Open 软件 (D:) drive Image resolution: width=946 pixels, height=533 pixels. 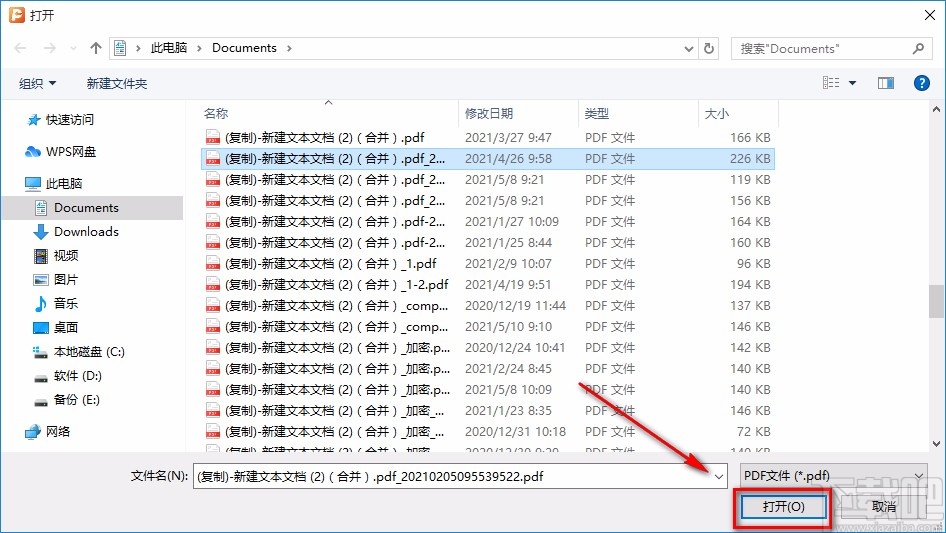tap(68, 376)
